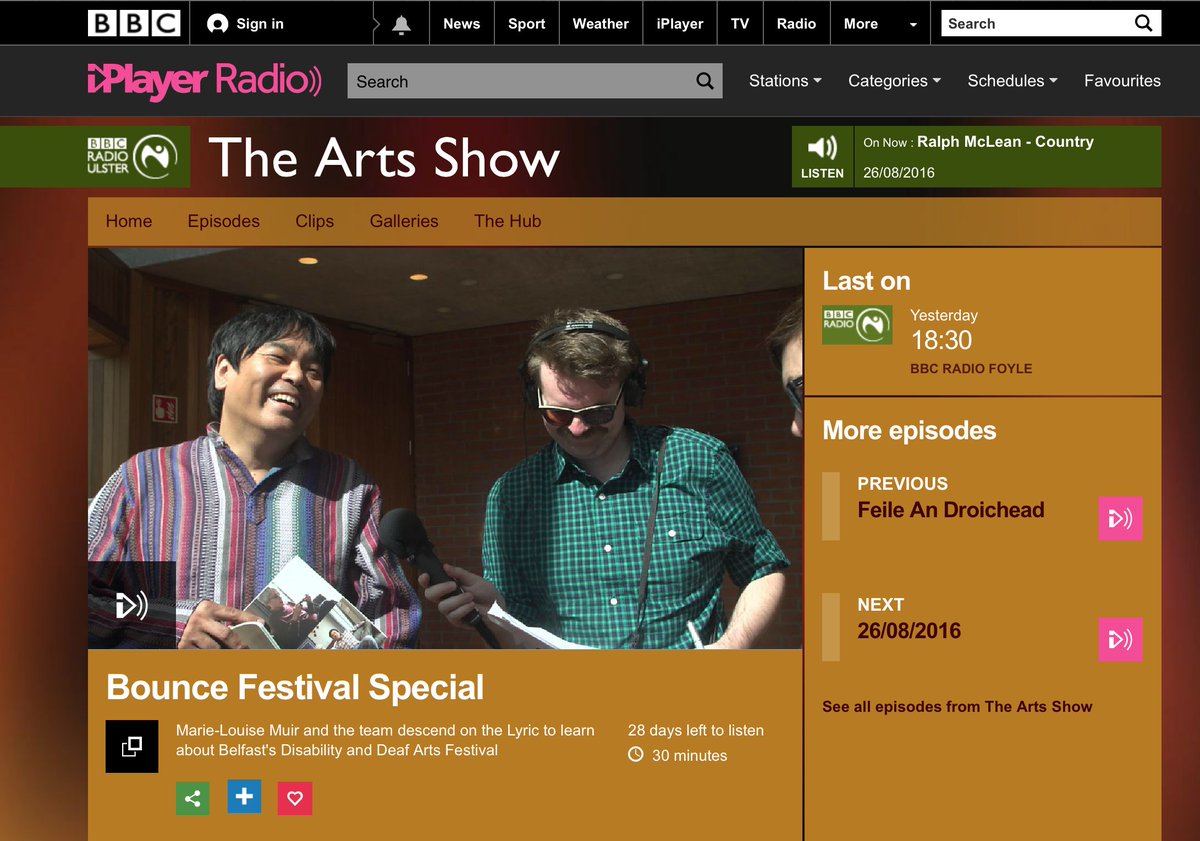Open the iPlayer Radio logo

click(204, 81)
